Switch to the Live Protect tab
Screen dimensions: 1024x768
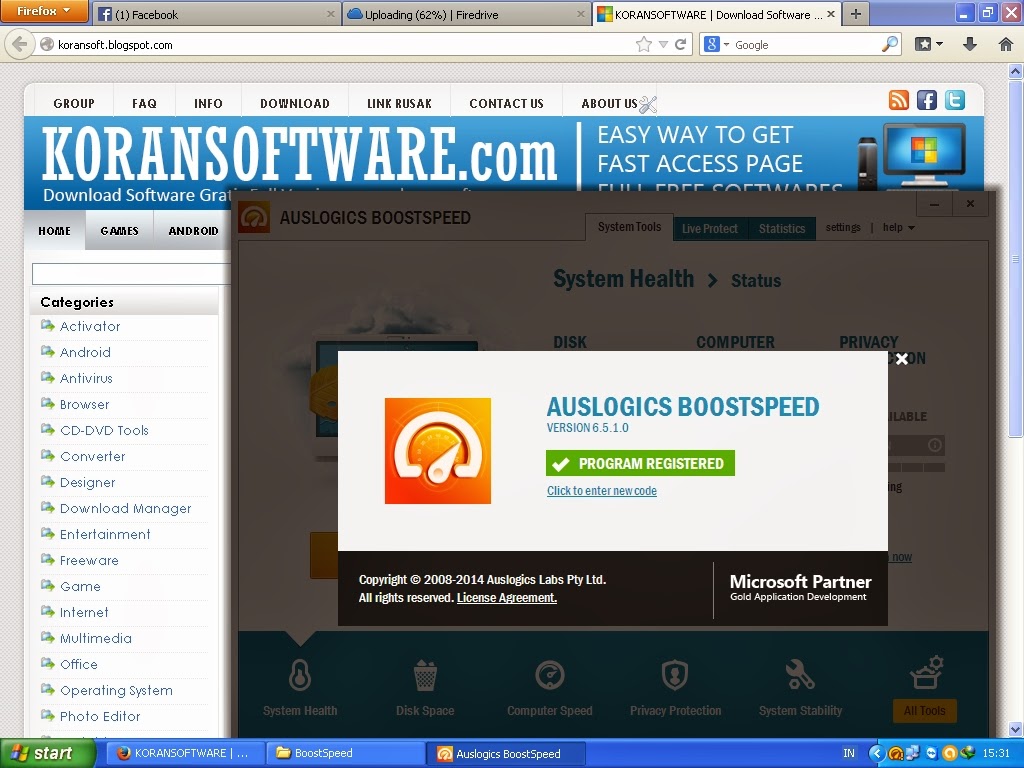(710, 229)
